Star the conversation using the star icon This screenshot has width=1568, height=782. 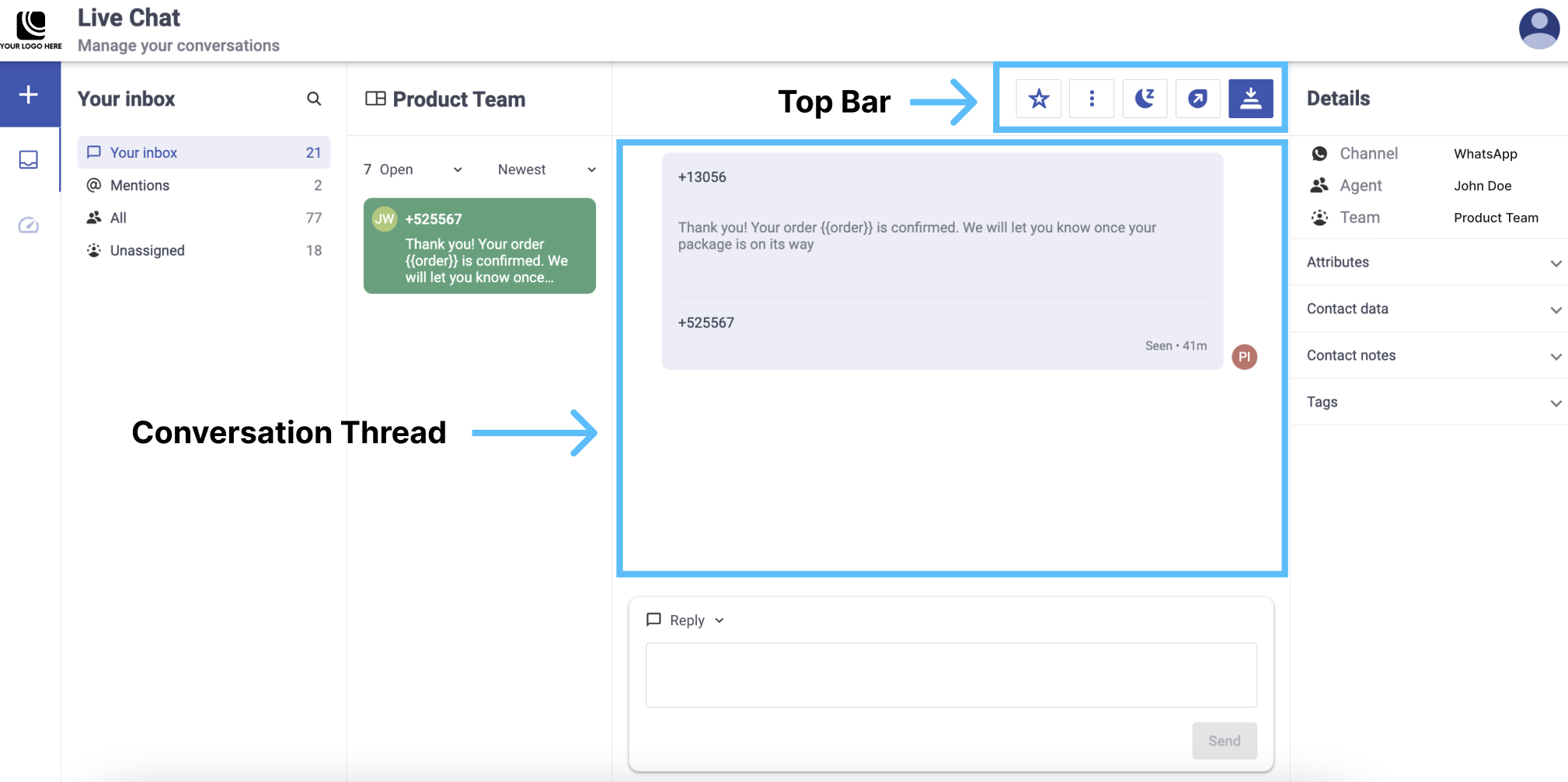[1039, 99]
